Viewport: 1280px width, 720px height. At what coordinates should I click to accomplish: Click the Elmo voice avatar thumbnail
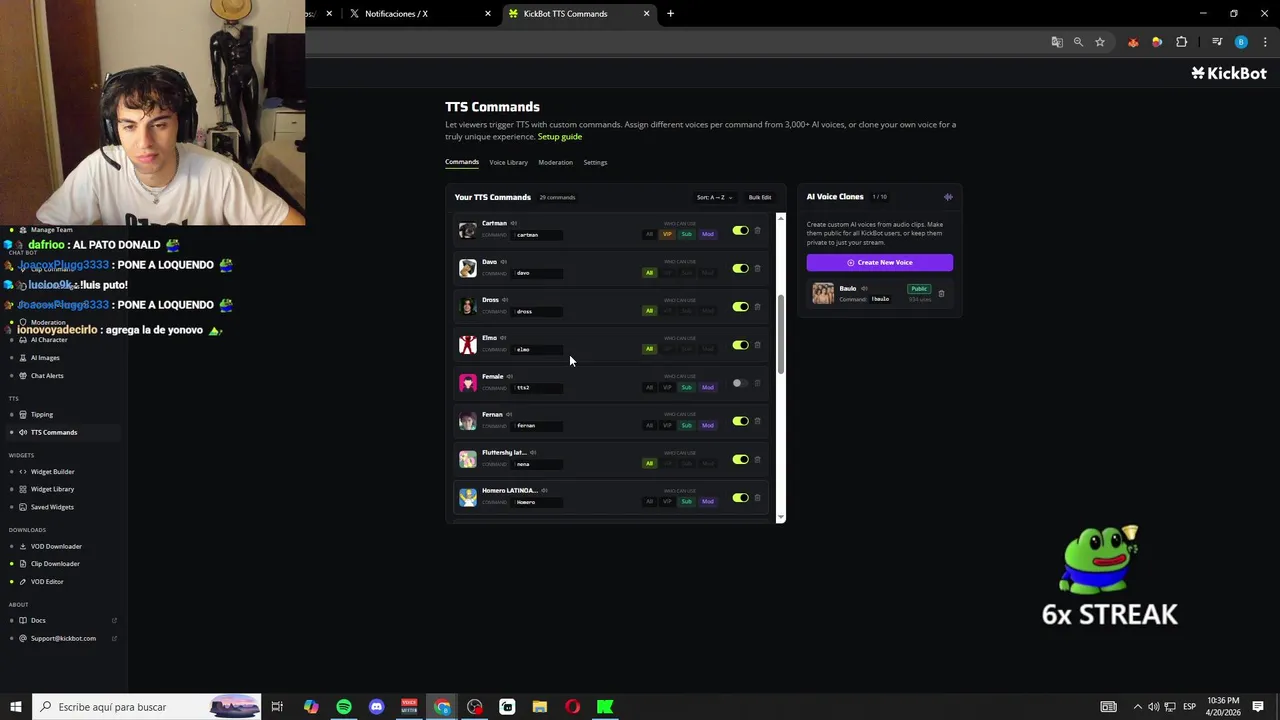[467, 345]
